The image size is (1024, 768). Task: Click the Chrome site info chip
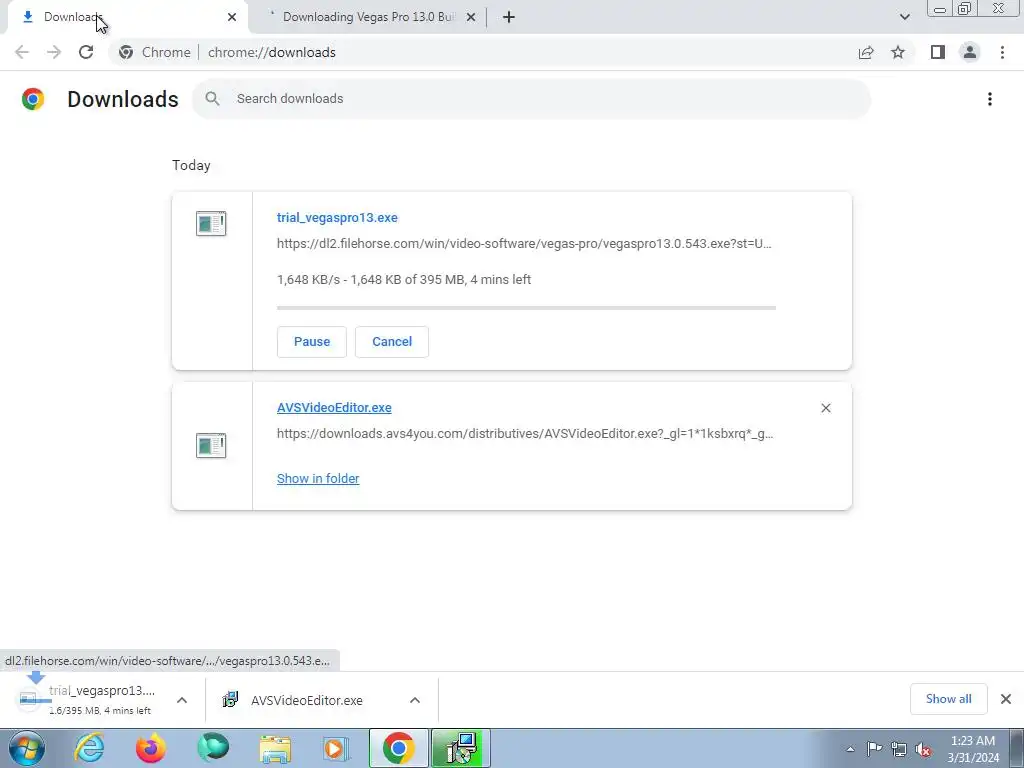coord(155,52)
